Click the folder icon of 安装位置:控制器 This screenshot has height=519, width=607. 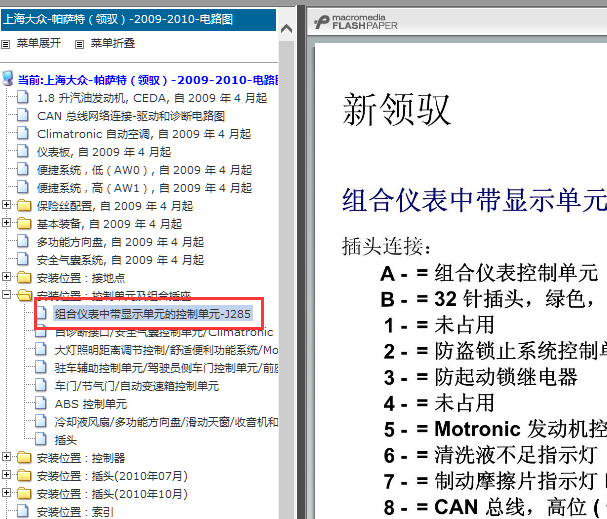tap(24, 457)
